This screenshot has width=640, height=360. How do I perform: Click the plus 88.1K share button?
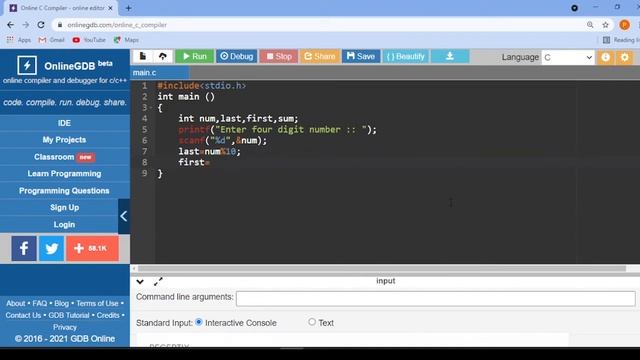[93, 248]
